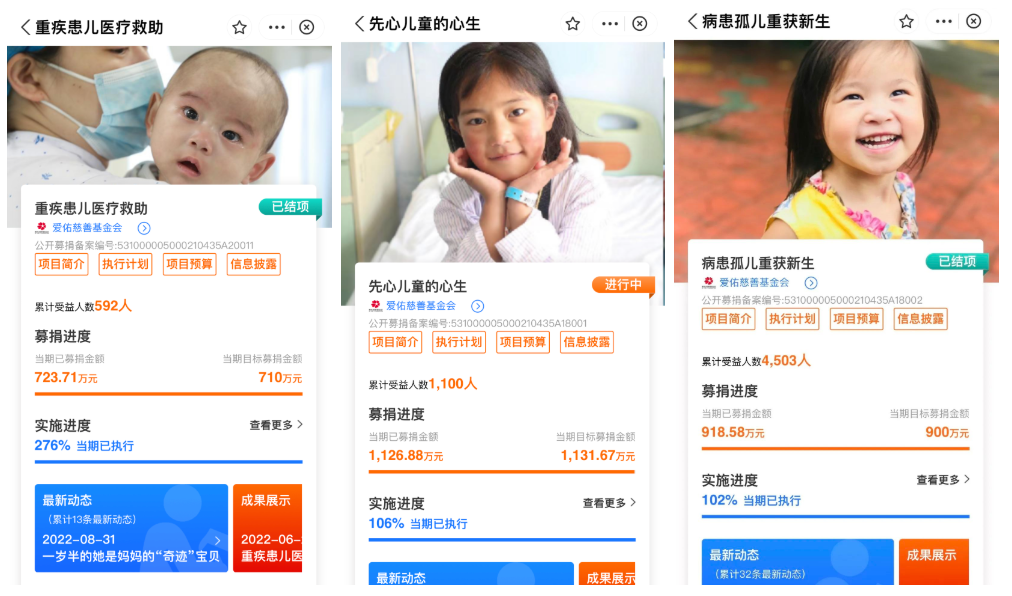Click the 723.71万元 fundraising progress bar

(x=168, y=393)
